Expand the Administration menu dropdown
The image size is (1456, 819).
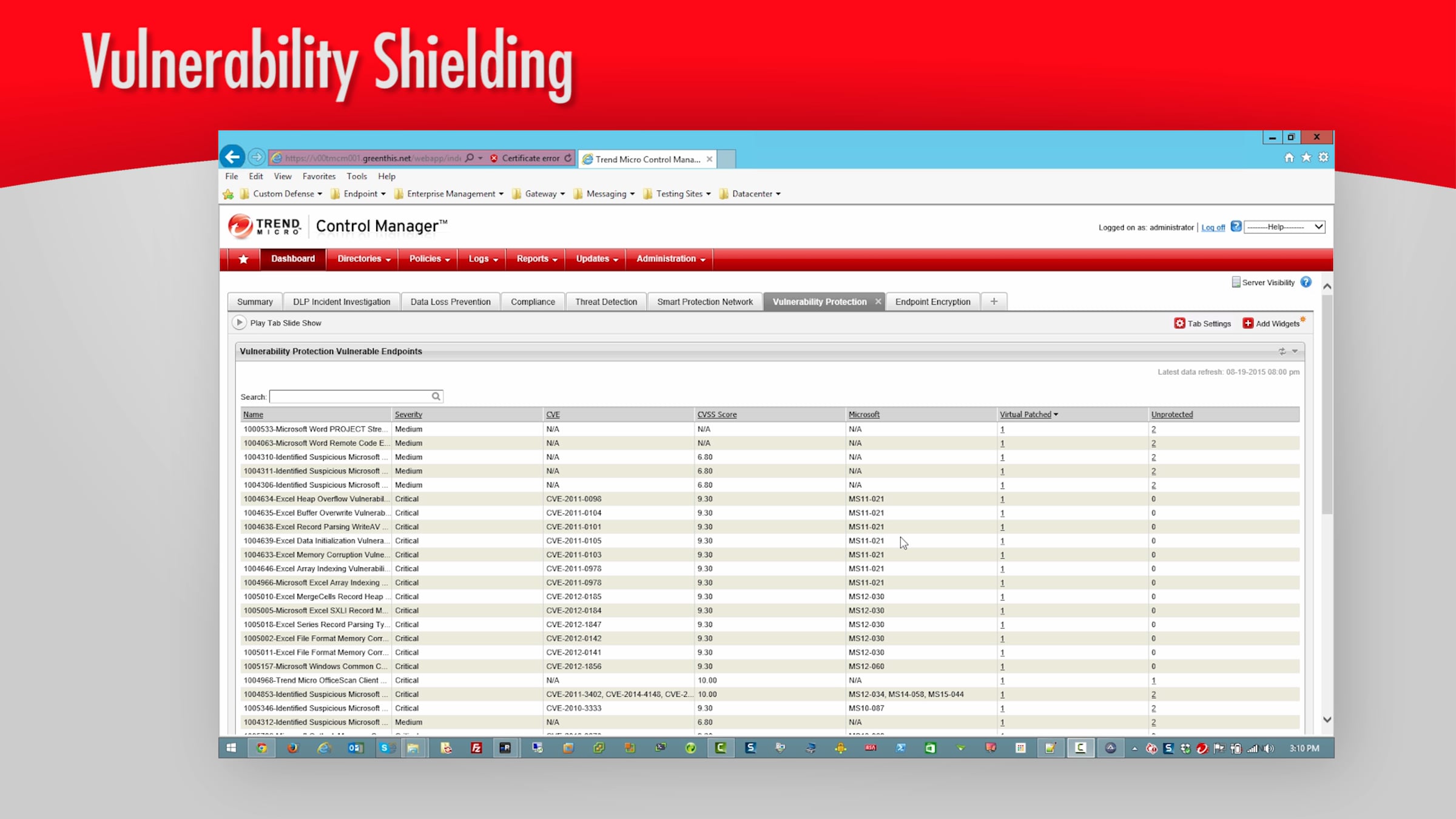[x=670, y=259]
